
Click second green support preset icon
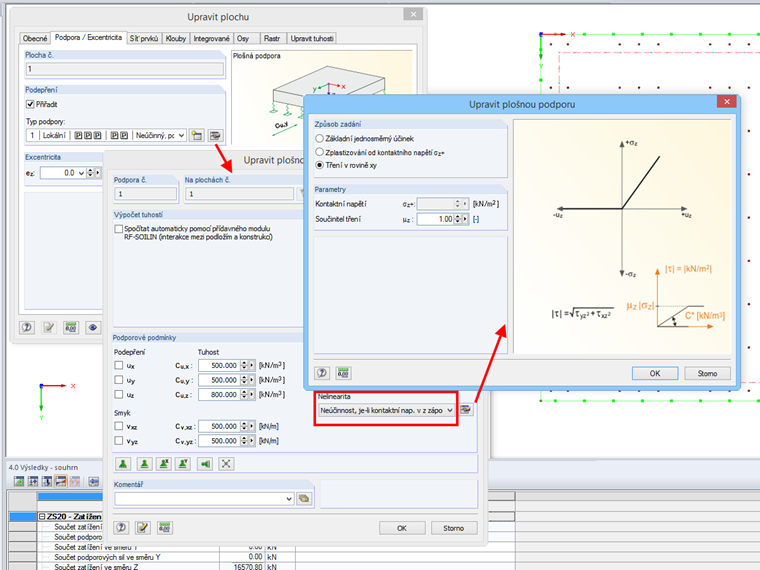tap(144, 464)
